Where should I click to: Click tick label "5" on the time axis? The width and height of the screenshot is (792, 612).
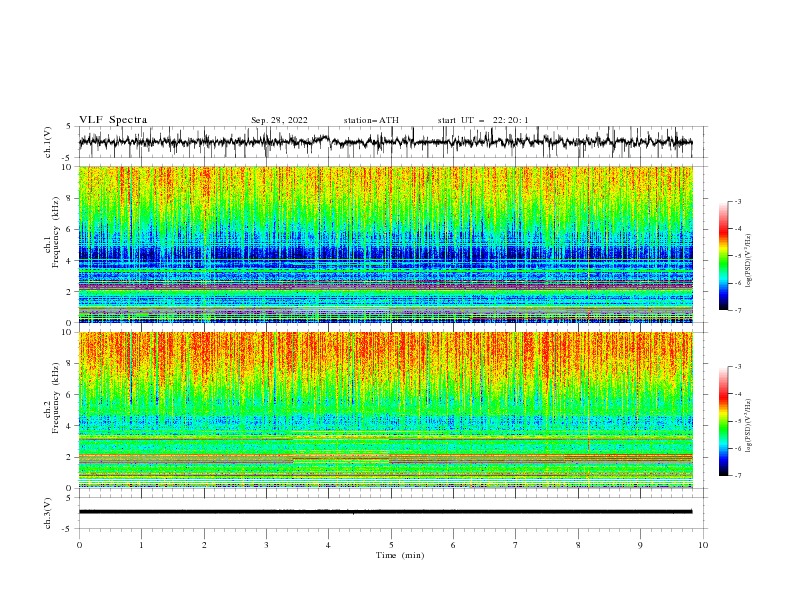click(391, 545)
